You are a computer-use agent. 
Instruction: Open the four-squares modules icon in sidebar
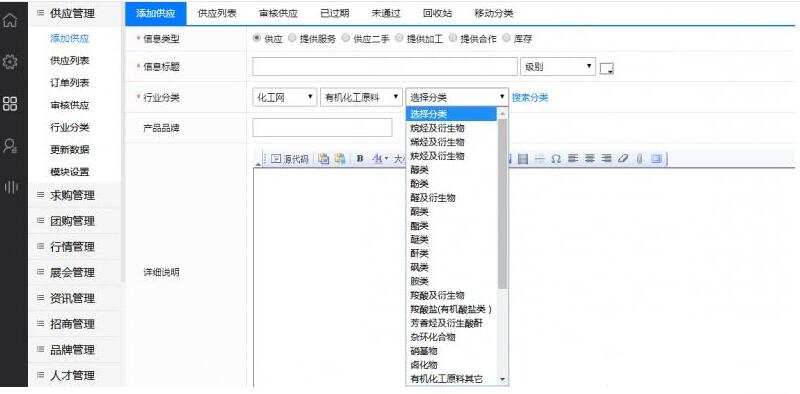click(10, 104)
